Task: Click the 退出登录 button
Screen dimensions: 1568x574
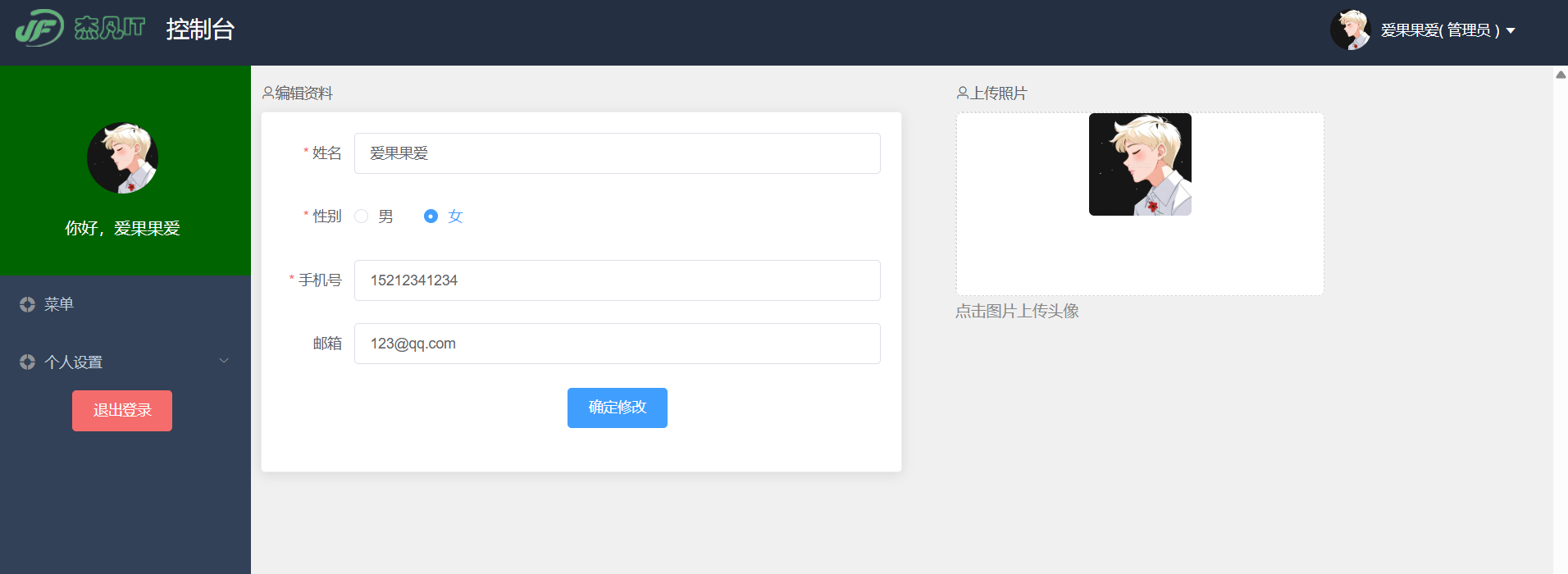Action: coord(122,411)
